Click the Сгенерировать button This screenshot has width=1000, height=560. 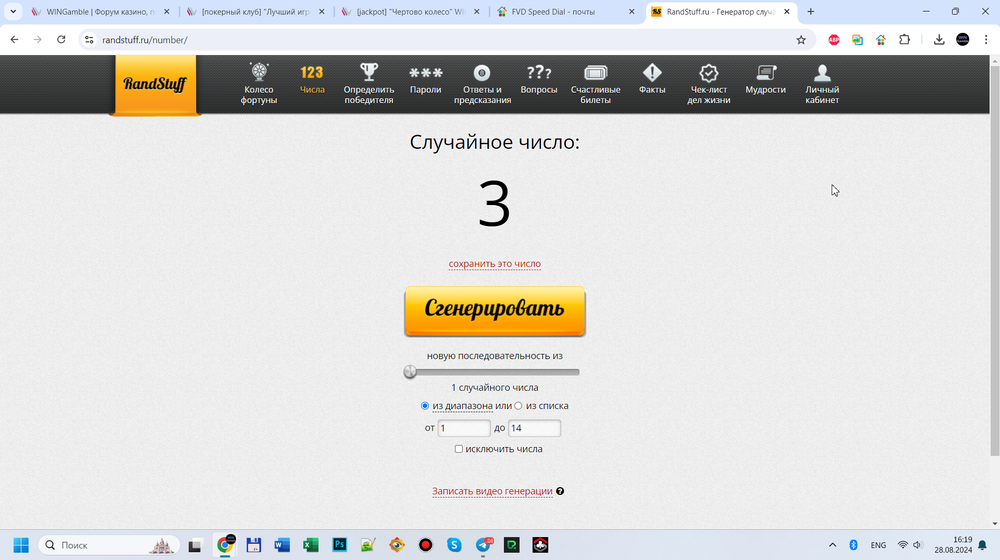pyautogui.click(x=495, y=311)
